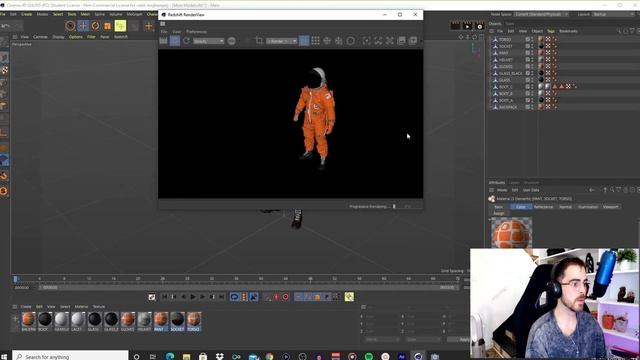Open the Beauty AOV dropdown in RenderView
The width and height of the screenshot is (640, 360).
(209, 41)
